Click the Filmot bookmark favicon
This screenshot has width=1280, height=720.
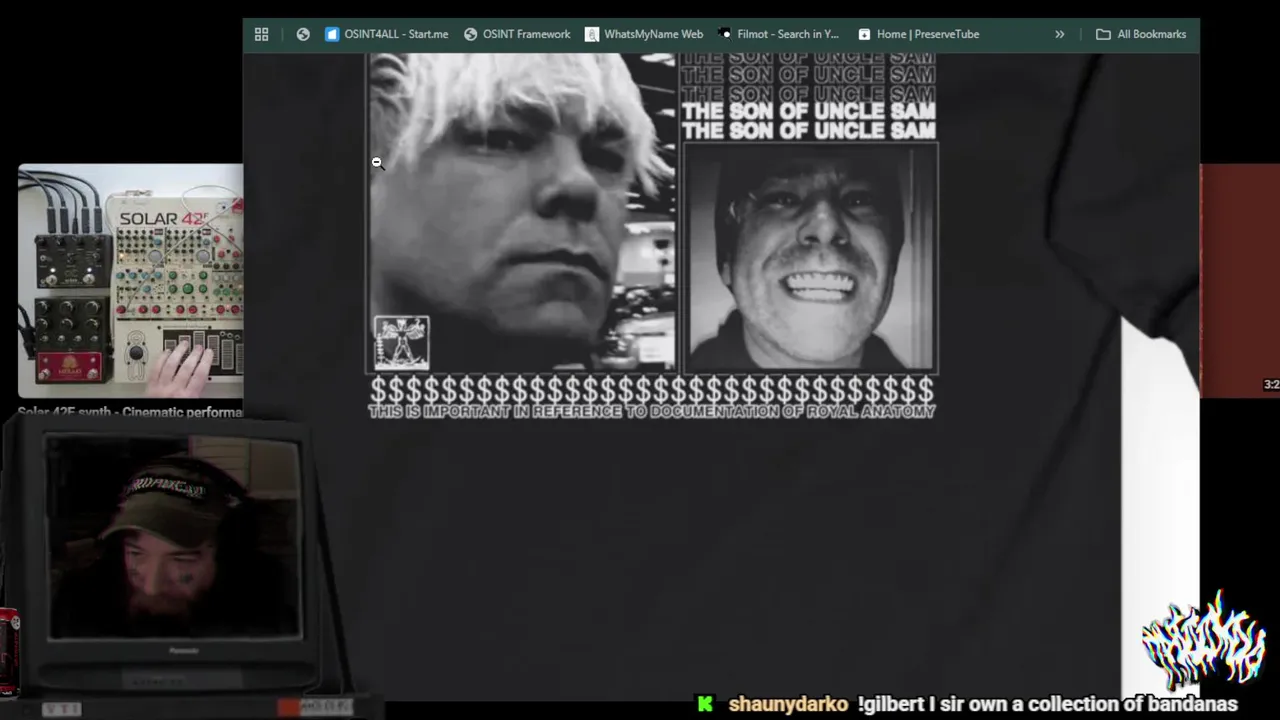pyautogui.click(x=725, y=34)
